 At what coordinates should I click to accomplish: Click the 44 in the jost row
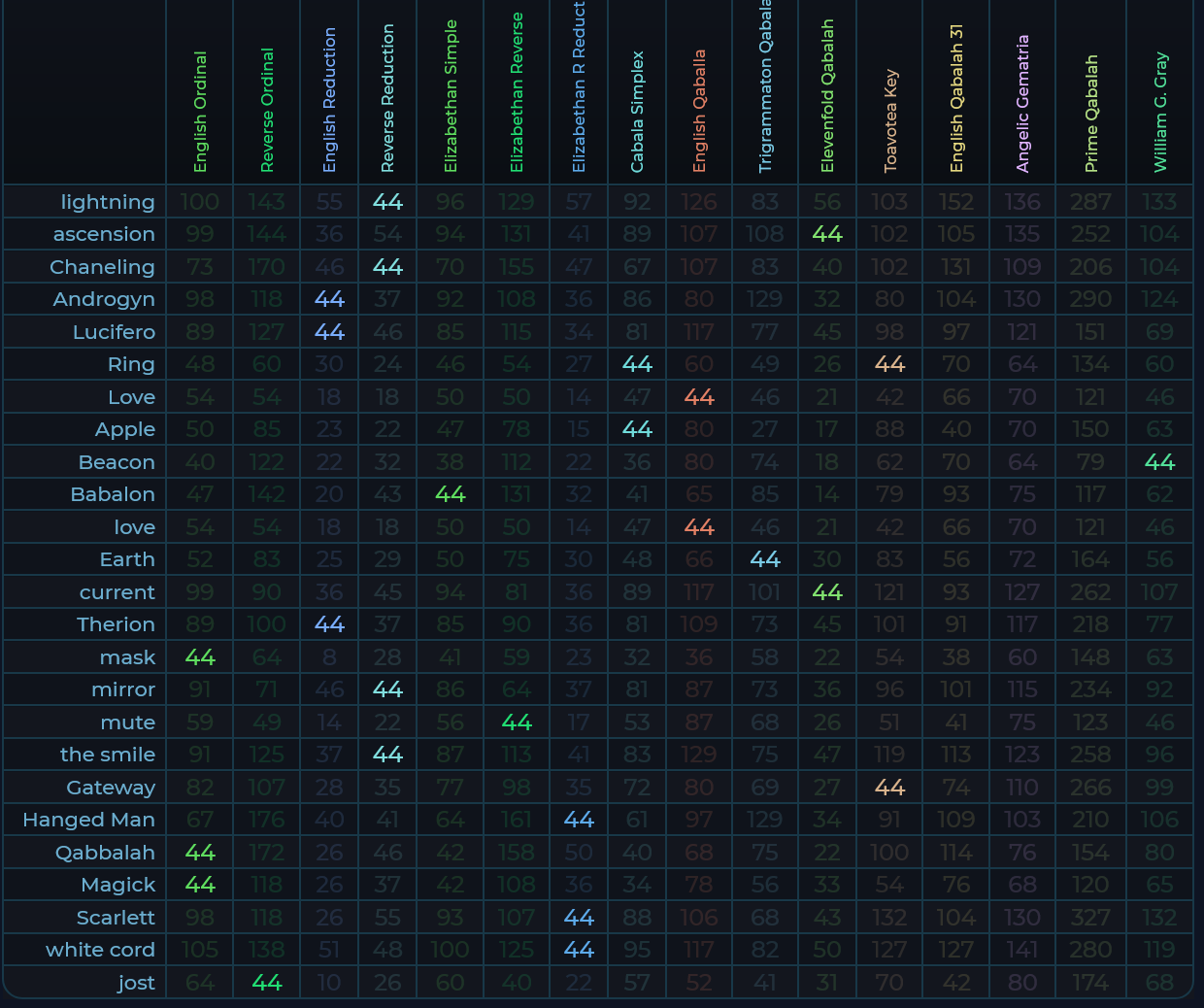click(x=267, y=983)
